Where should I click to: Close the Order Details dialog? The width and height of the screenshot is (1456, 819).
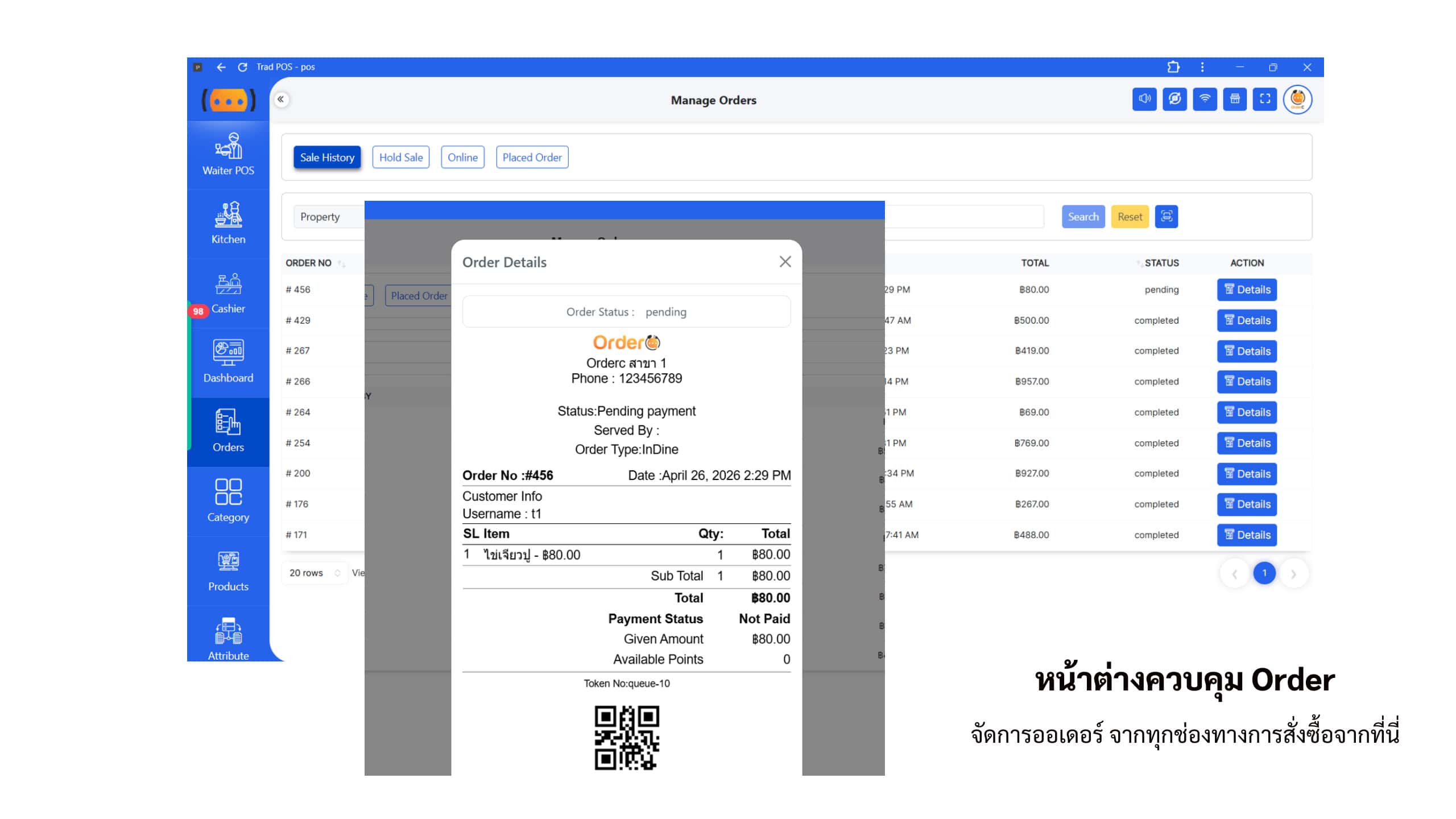point(785,262)
